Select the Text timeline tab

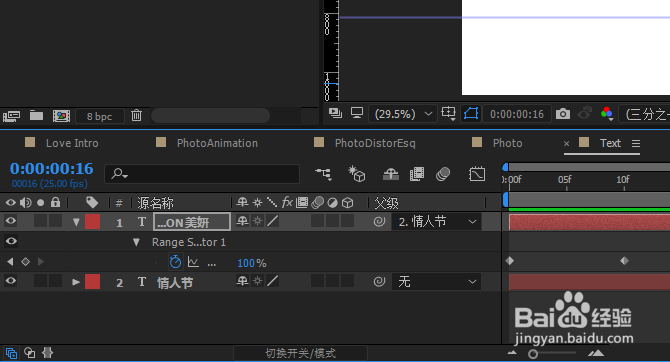point(610,143)
